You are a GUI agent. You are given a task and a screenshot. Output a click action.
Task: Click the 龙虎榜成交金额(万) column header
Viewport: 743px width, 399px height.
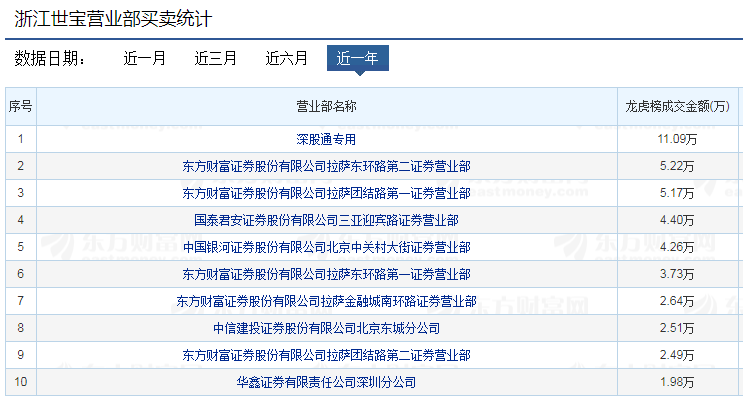[x=678, y=106]
